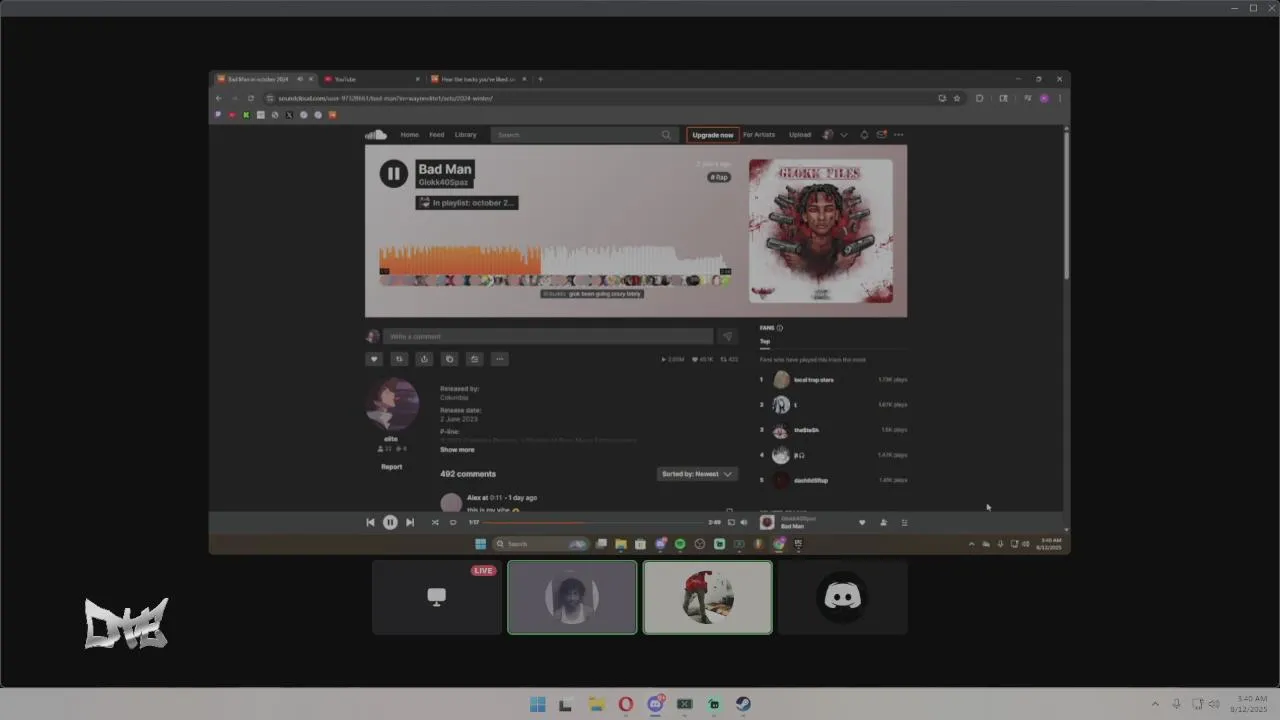Click the copy link icon under the comment box
Image resolution: width=1280 pixels, height=720 pixels.
pos(449,359)
